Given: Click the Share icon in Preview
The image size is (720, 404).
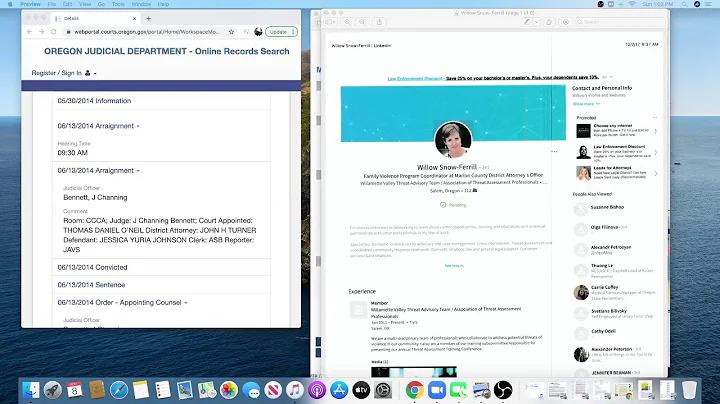Looking at the screenshot, I should (379, 22).
